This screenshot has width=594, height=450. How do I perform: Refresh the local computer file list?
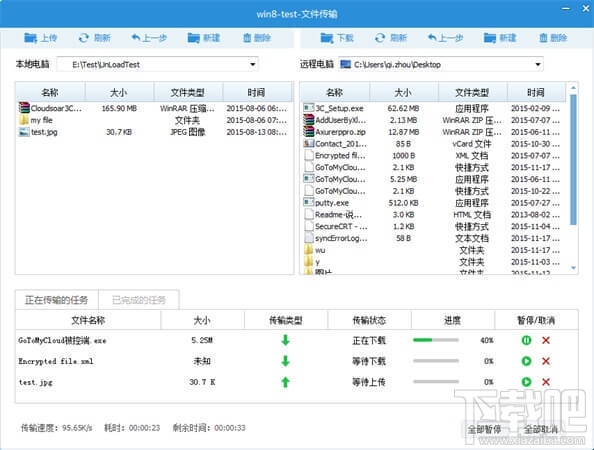click(x=94, y=38)
